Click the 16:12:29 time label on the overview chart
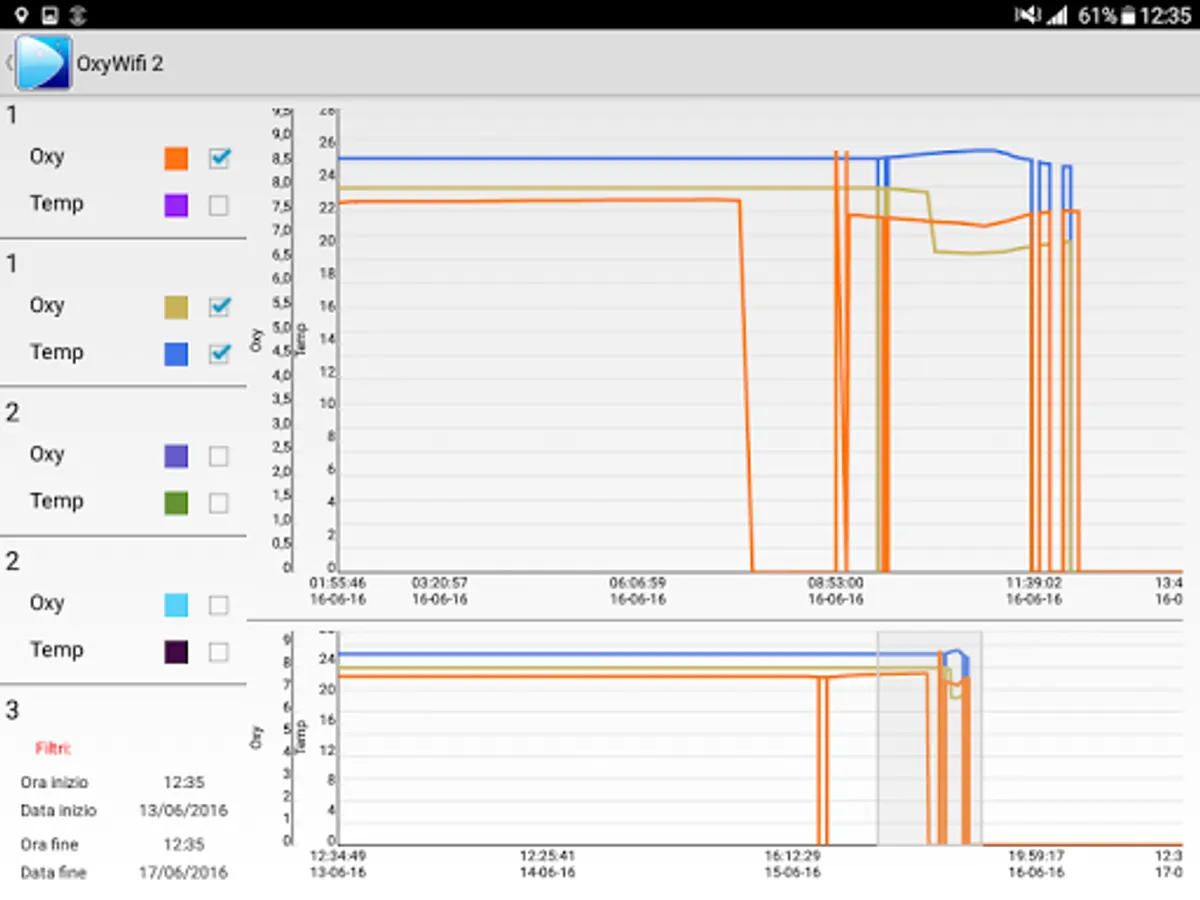The width and height of the screenshot is (1200, 900). pyautogui.click(x=793, y=856)
